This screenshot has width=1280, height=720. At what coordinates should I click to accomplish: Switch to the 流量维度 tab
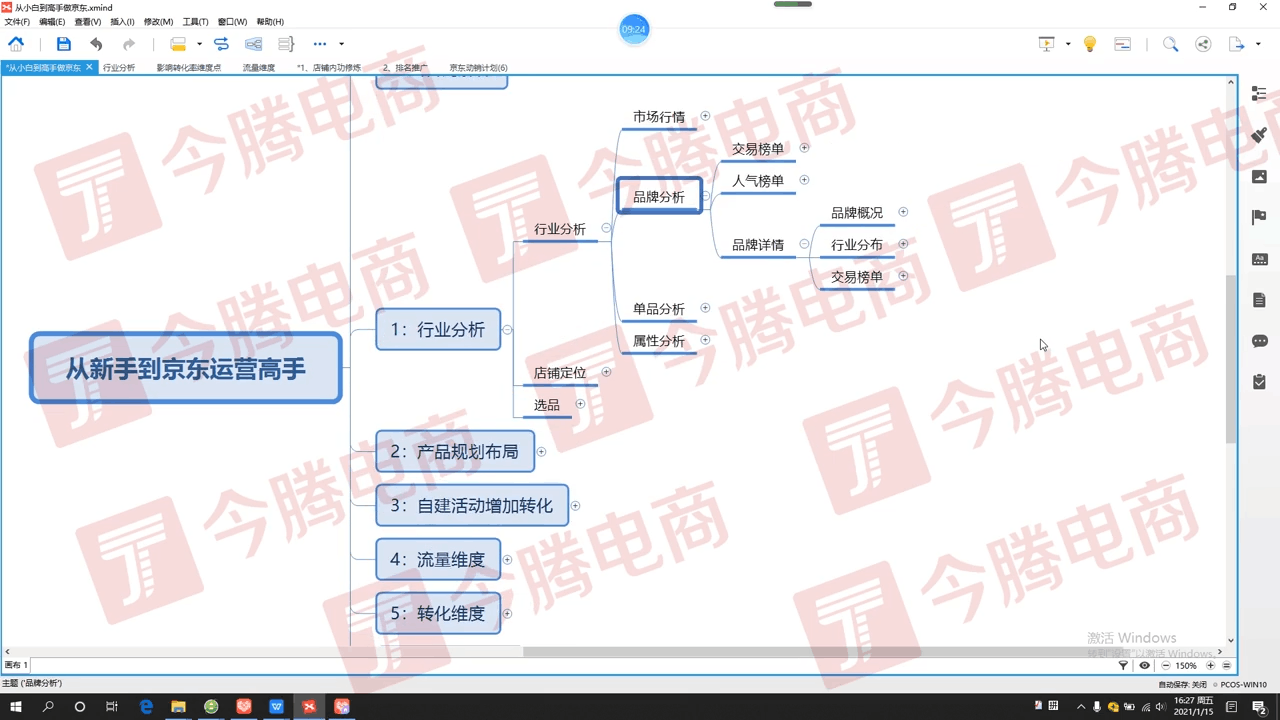pyautogui.click(x=259, y=68)
